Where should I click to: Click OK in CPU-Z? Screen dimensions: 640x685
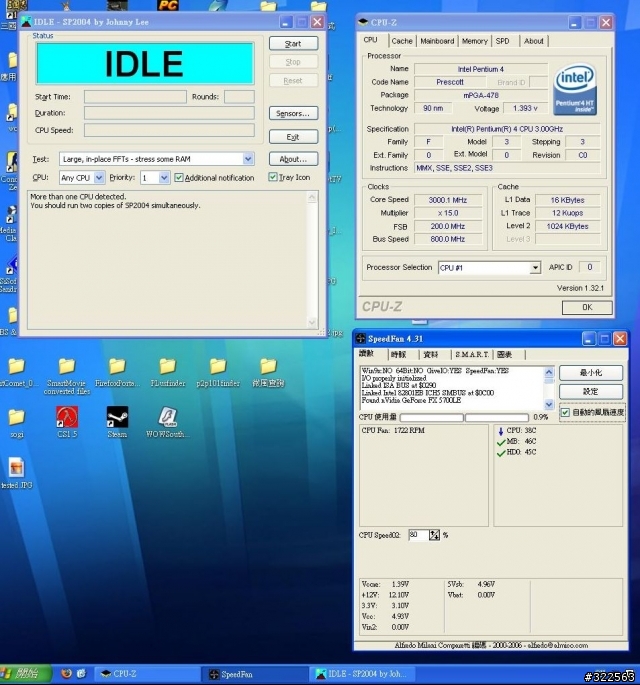pyautogui.click(x=587, y=308)
